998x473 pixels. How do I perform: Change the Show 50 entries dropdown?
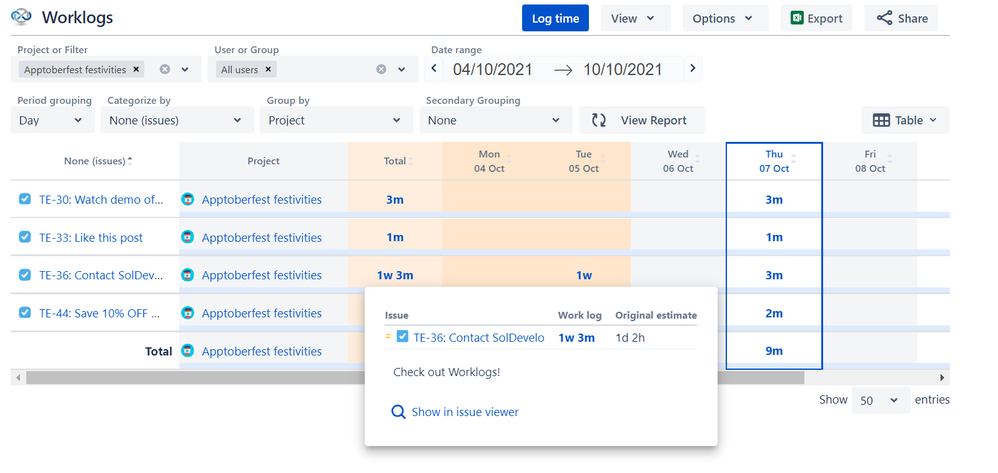pyautogui.click(x=880, y=400)
